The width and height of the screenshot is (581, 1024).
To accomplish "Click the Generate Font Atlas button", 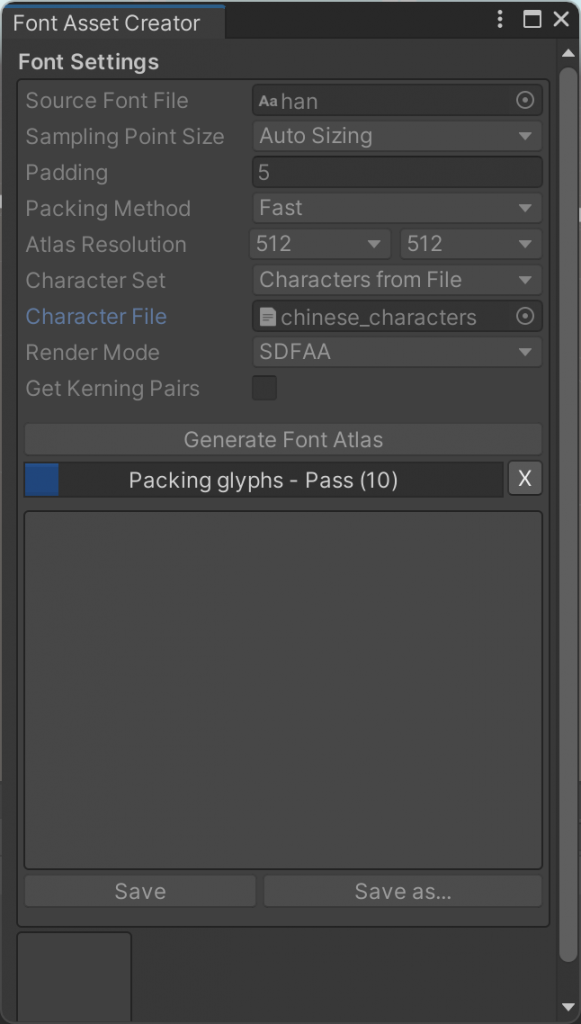I will pos(283,439).
